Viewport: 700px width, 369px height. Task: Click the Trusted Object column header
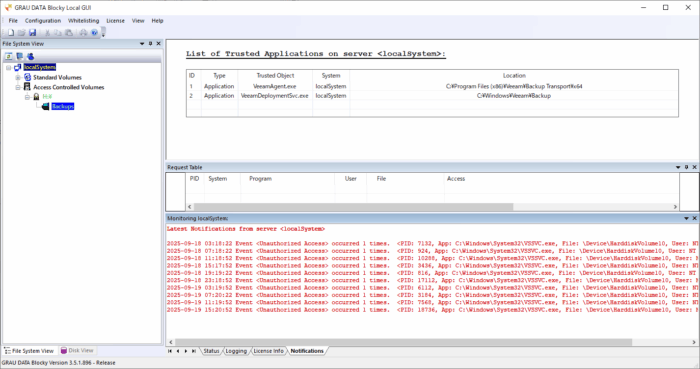coord(275,76)
